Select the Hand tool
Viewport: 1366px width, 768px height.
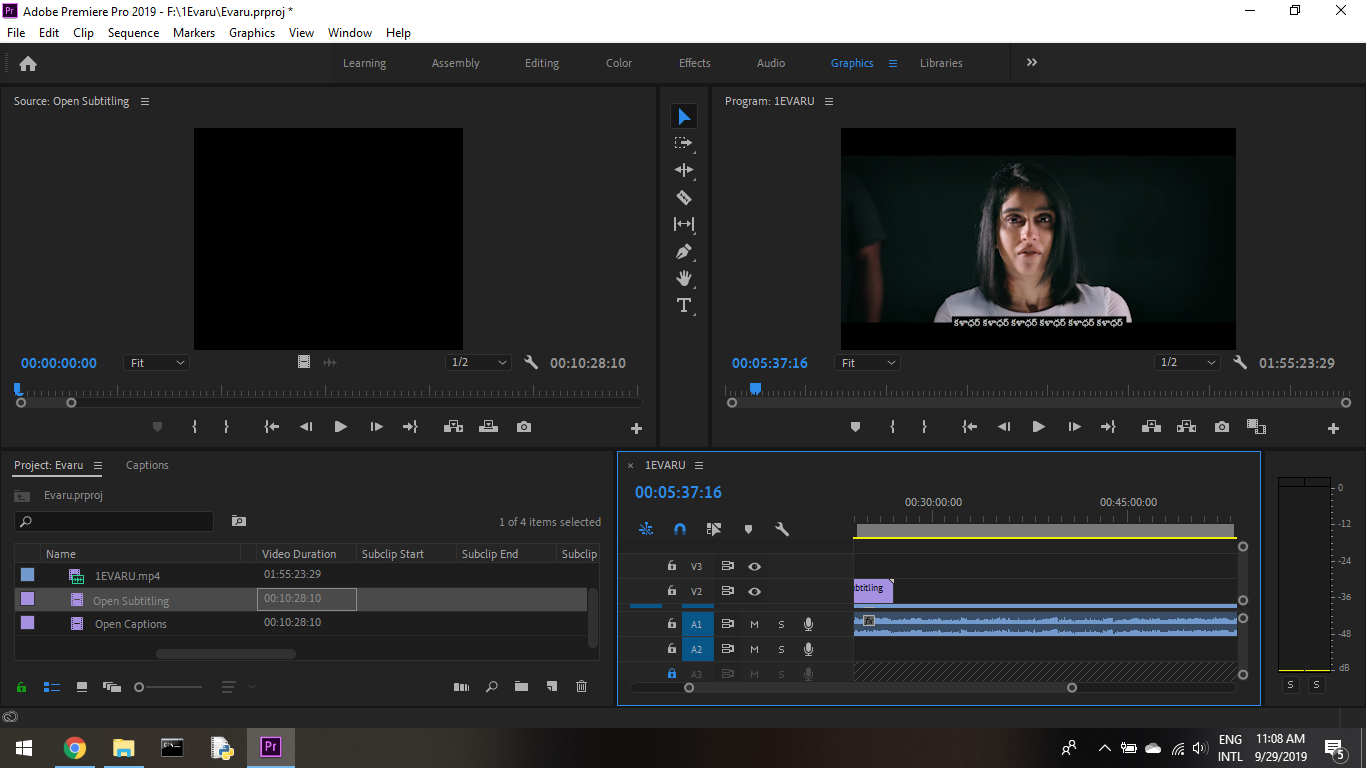(684, 279)
